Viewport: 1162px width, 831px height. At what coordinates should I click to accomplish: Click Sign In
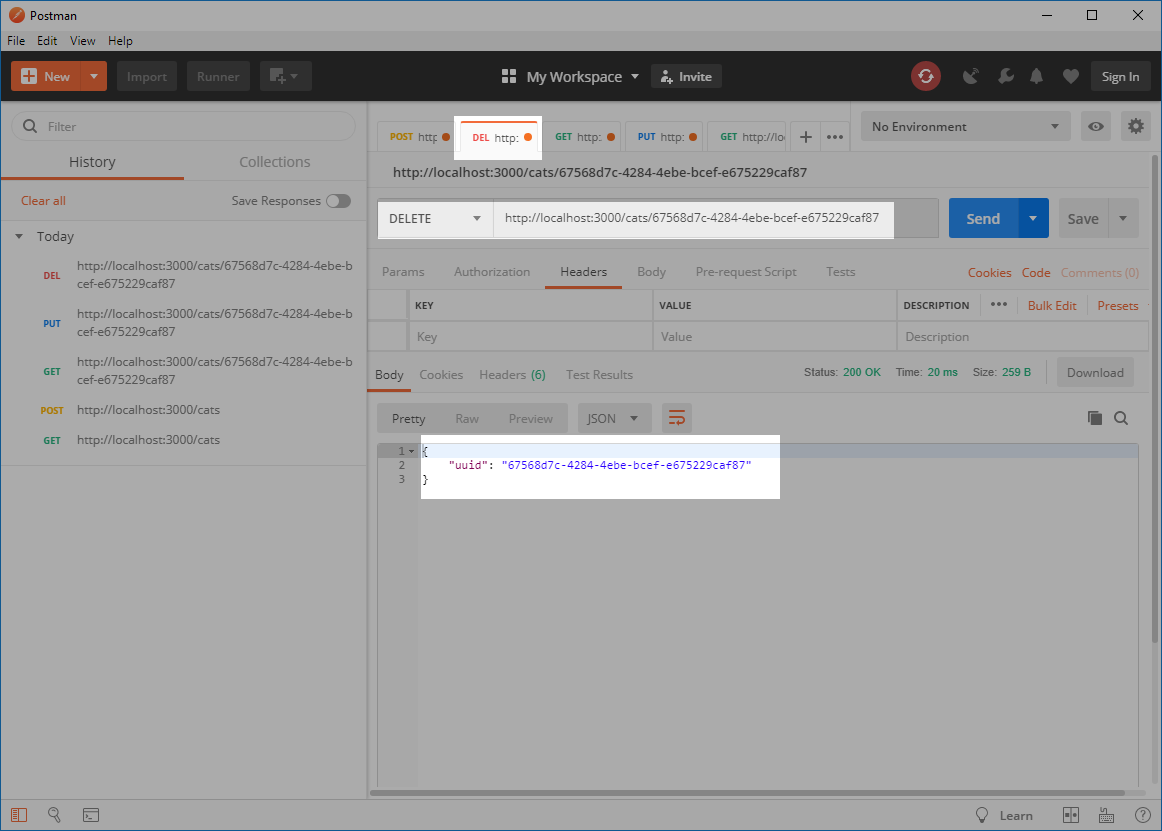pos(1120,76)
